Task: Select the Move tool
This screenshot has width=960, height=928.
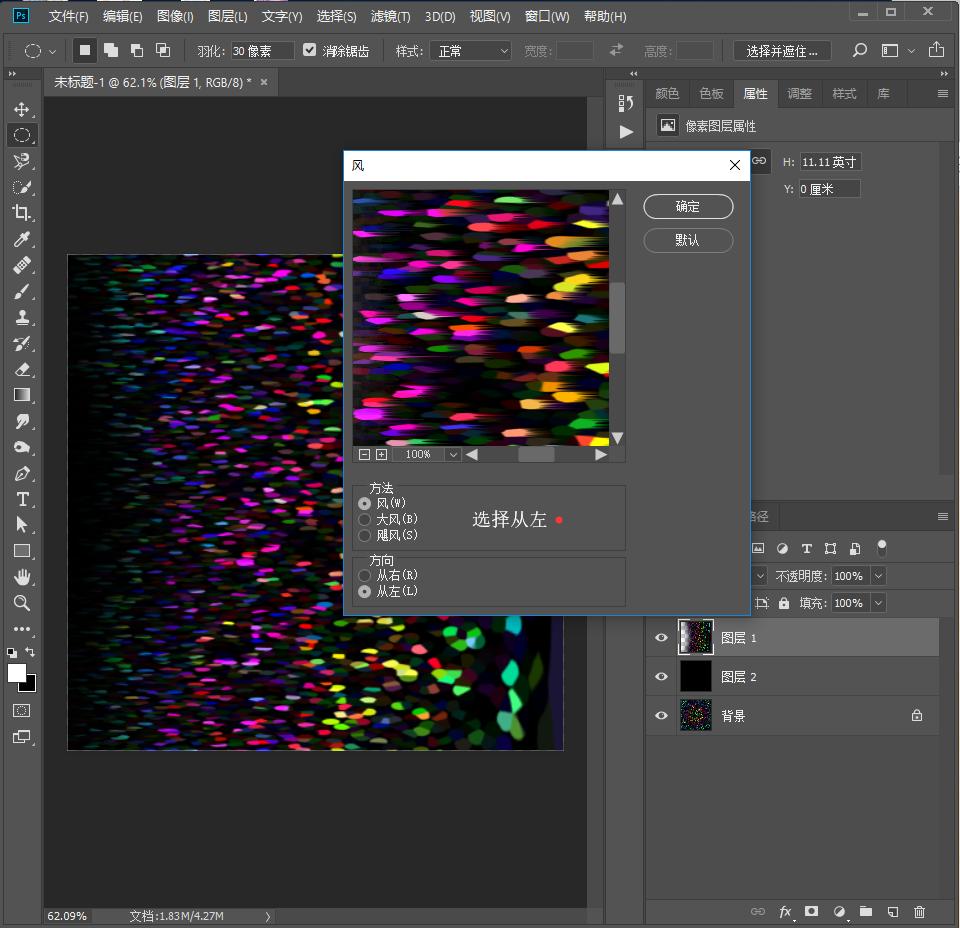Action: 21,109
